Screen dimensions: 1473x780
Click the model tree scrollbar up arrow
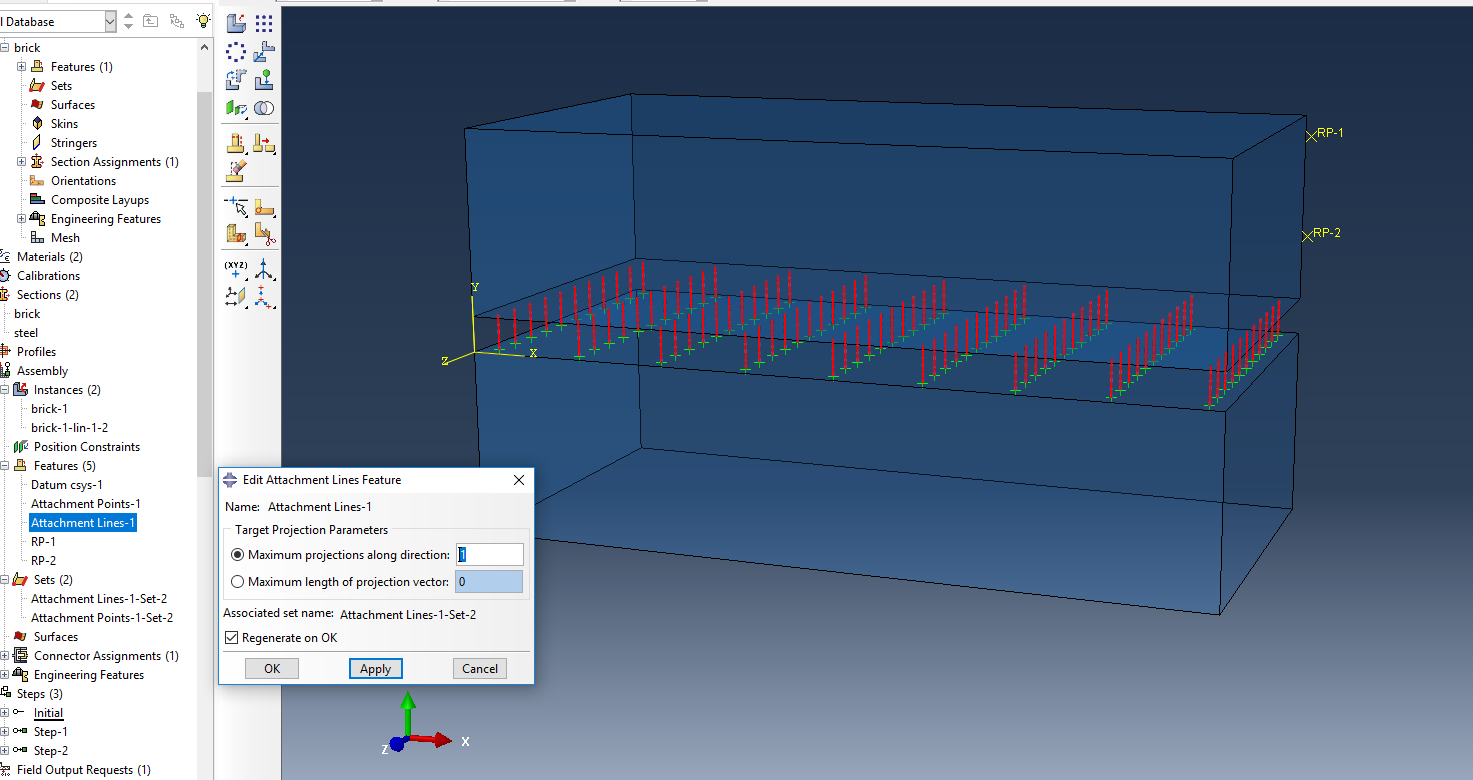[205, 47]
